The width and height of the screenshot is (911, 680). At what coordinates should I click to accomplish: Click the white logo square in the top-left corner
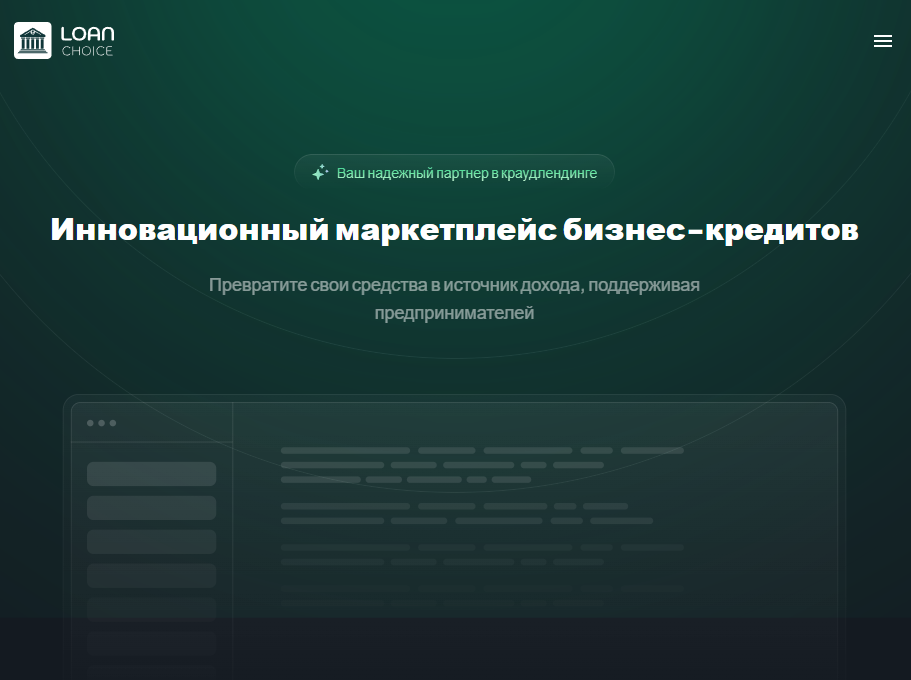(x=33, y=40)
